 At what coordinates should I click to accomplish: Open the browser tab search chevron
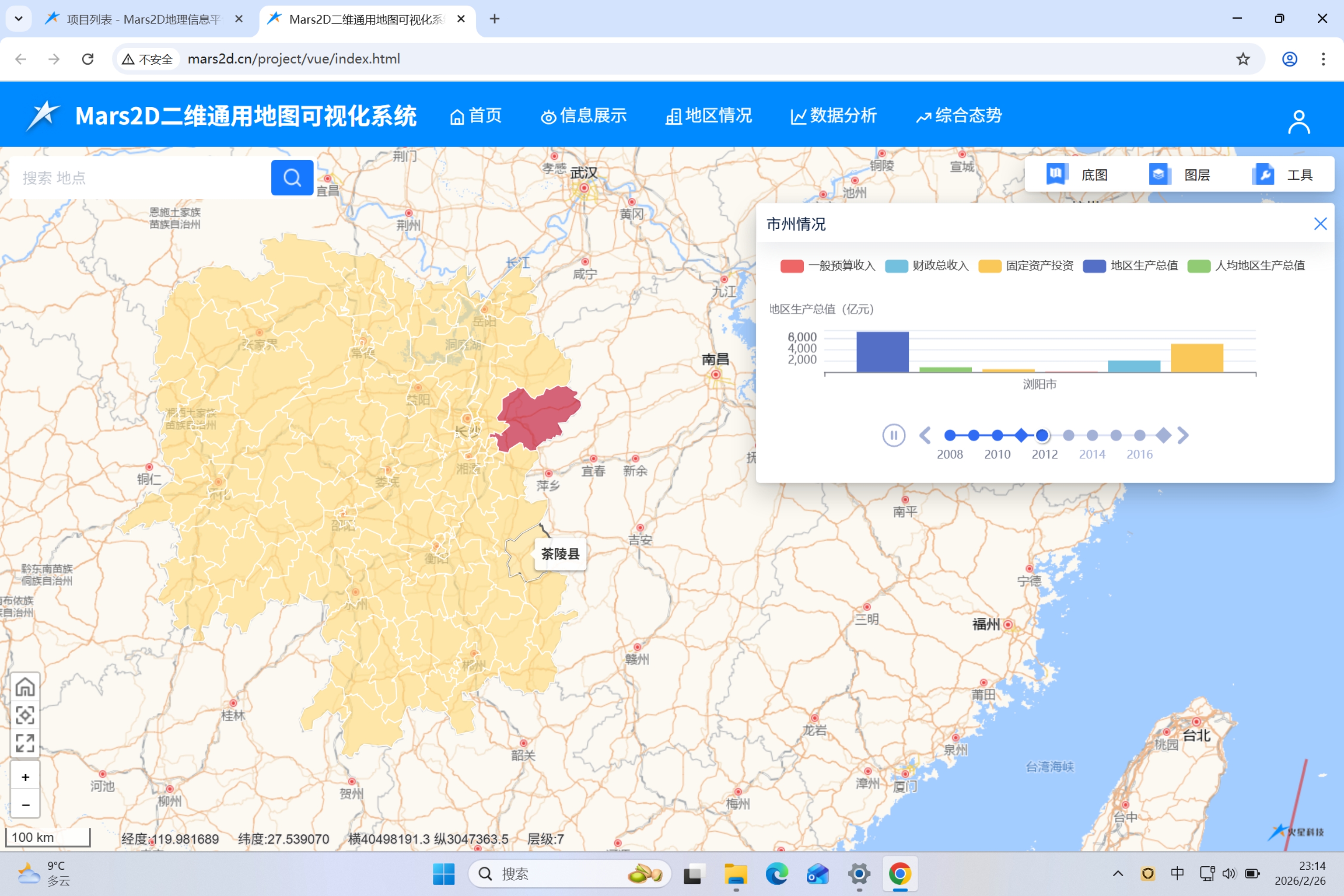tap(18, 19)
